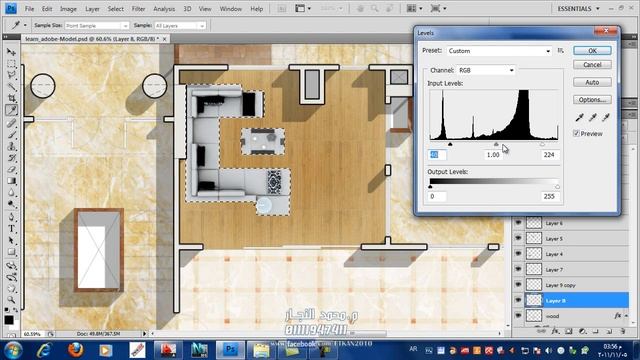
Task: Open Firefox from the taskbar
Action: point(75,350)
